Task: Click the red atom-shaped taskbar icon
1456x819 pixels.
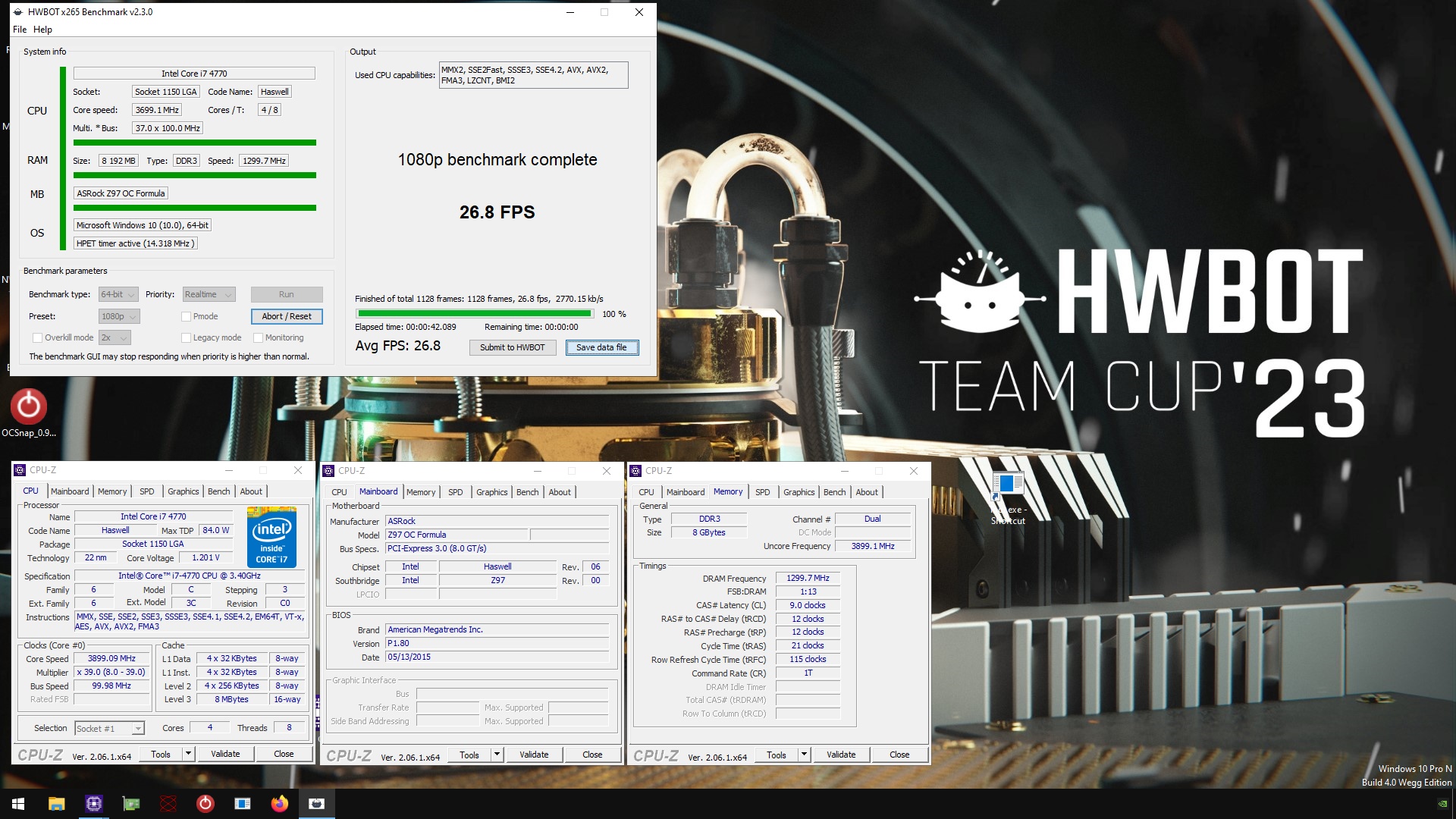Action: (168, 804)
